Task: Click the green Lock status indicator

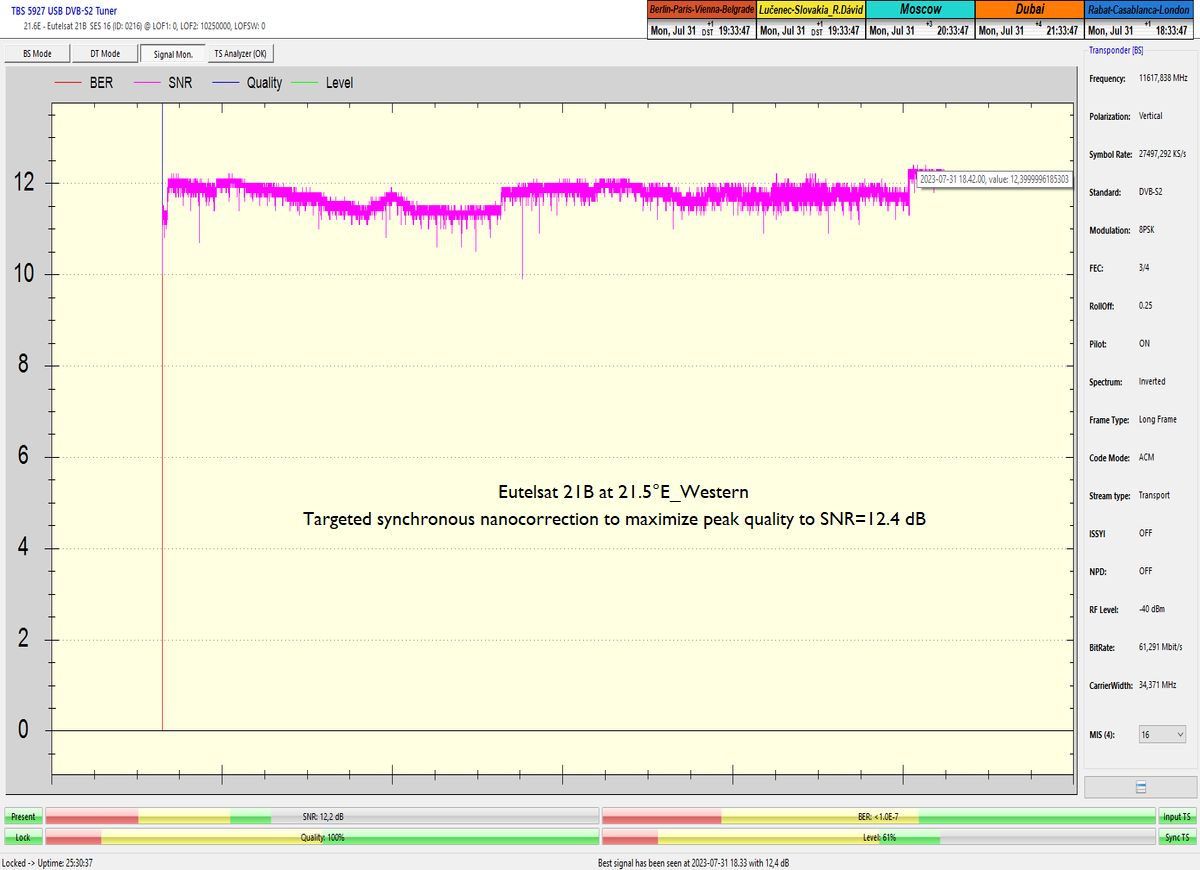Action: (23, 837)
